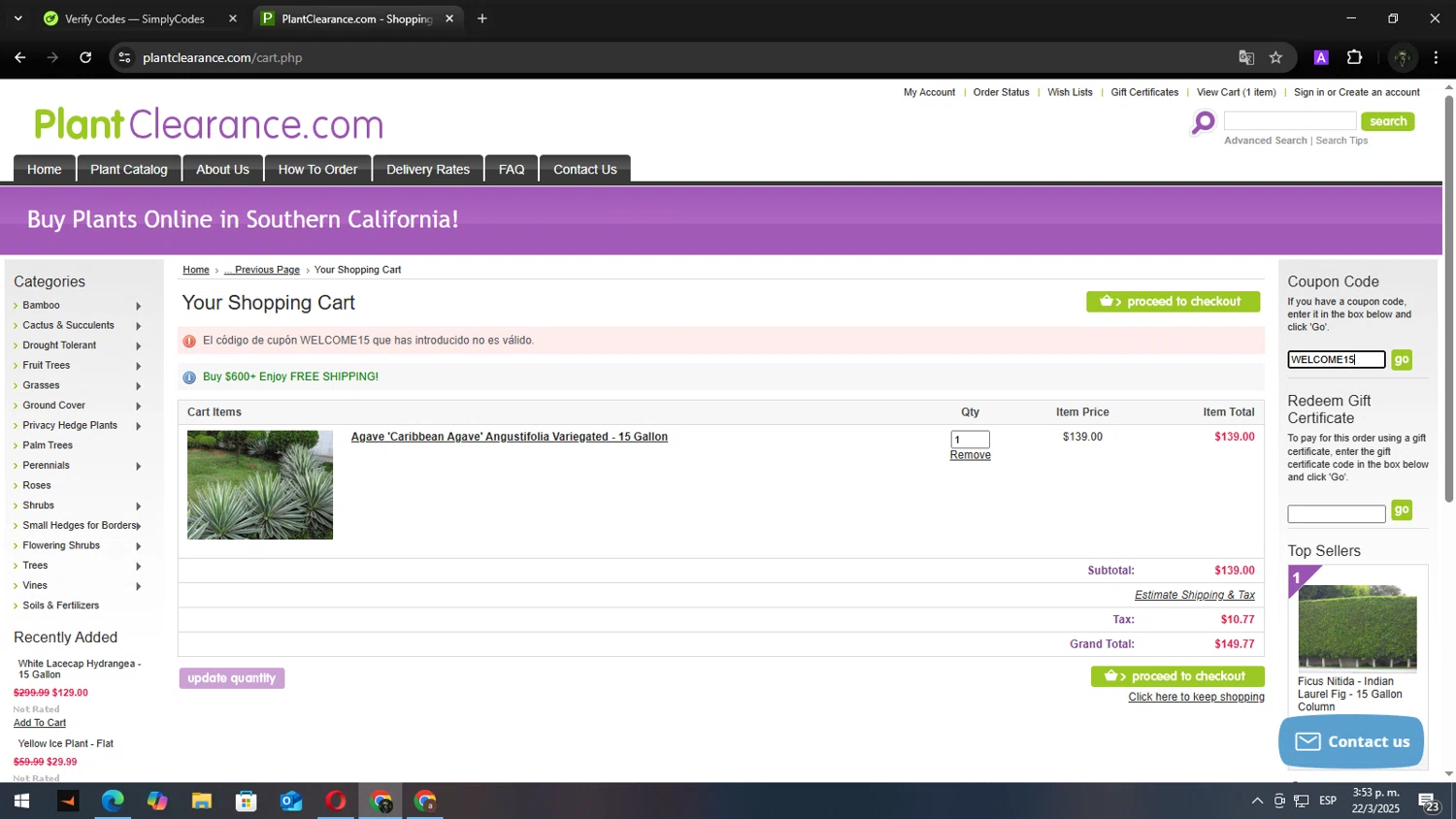
Task: Click the gift certificate code field
Action: click(x=1337, y=514)
